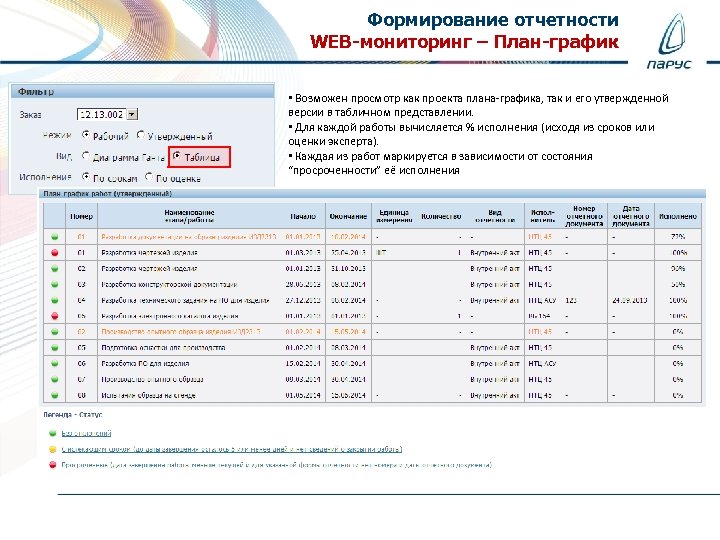Screen dimensions: 720x540
Task: Click the Исполнитель column header
Action: tap(542, 216)
